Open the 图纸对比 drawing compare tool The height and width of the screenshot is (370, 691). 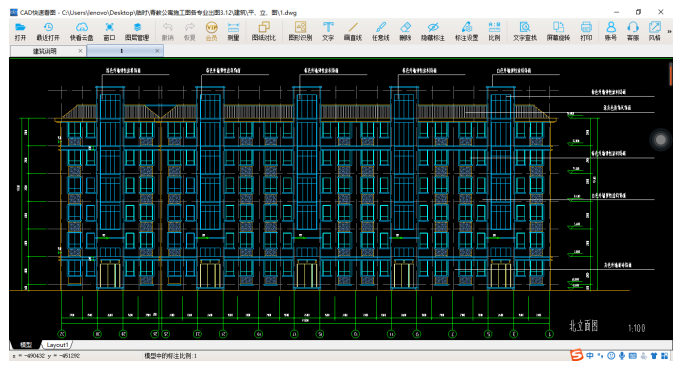pyautogui.click(x=264, y=31)
